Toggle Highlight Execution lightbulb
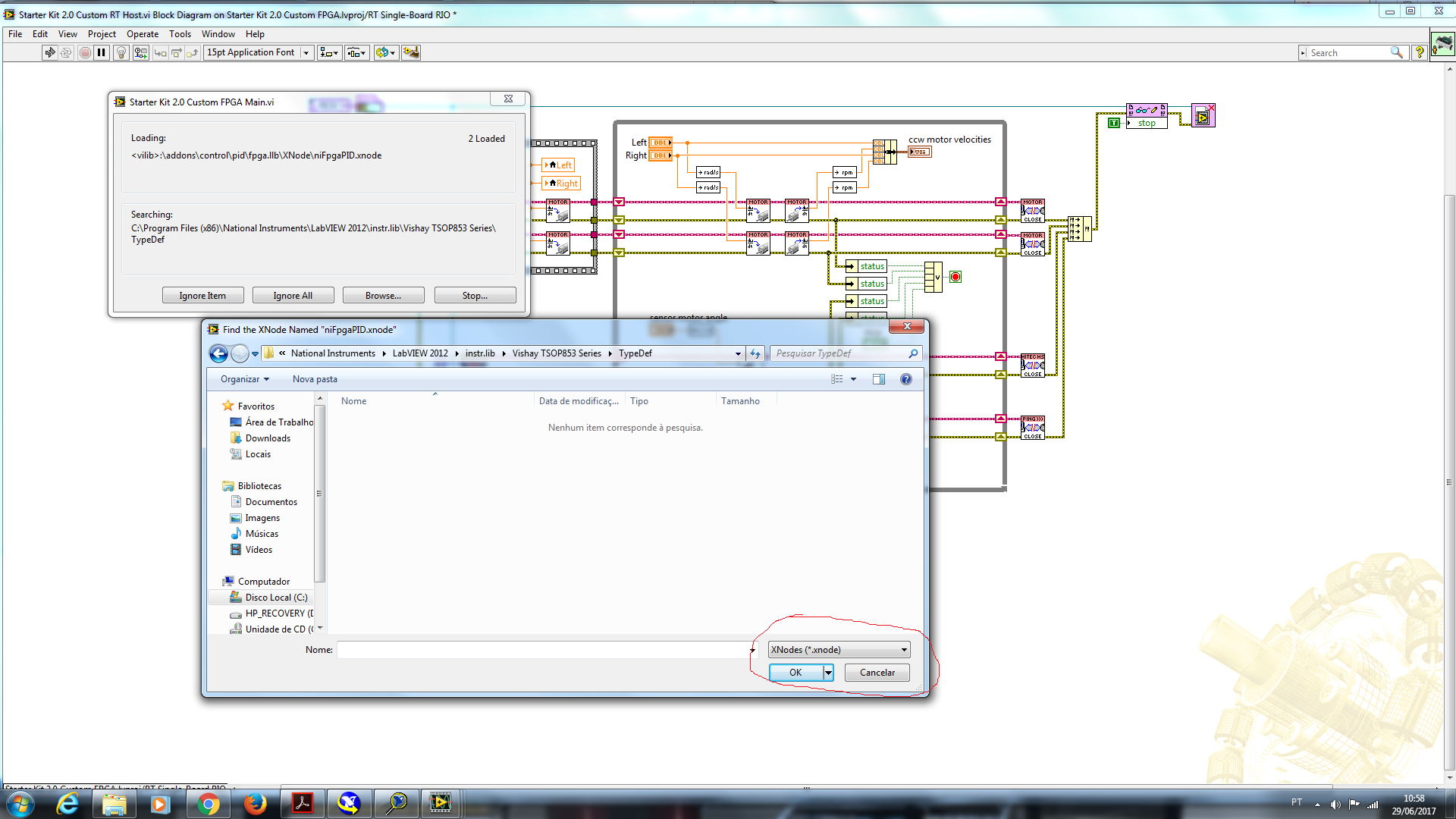This screenshot has height=819, width=1456. click(x=121, y=52)
